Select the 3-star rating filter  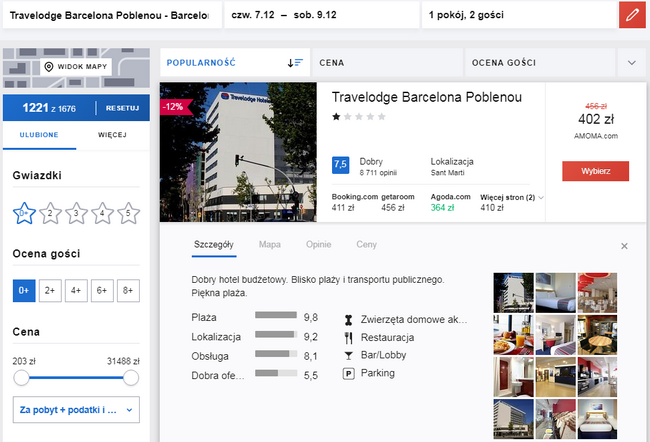pyautogui.click(x=77, y=212)
